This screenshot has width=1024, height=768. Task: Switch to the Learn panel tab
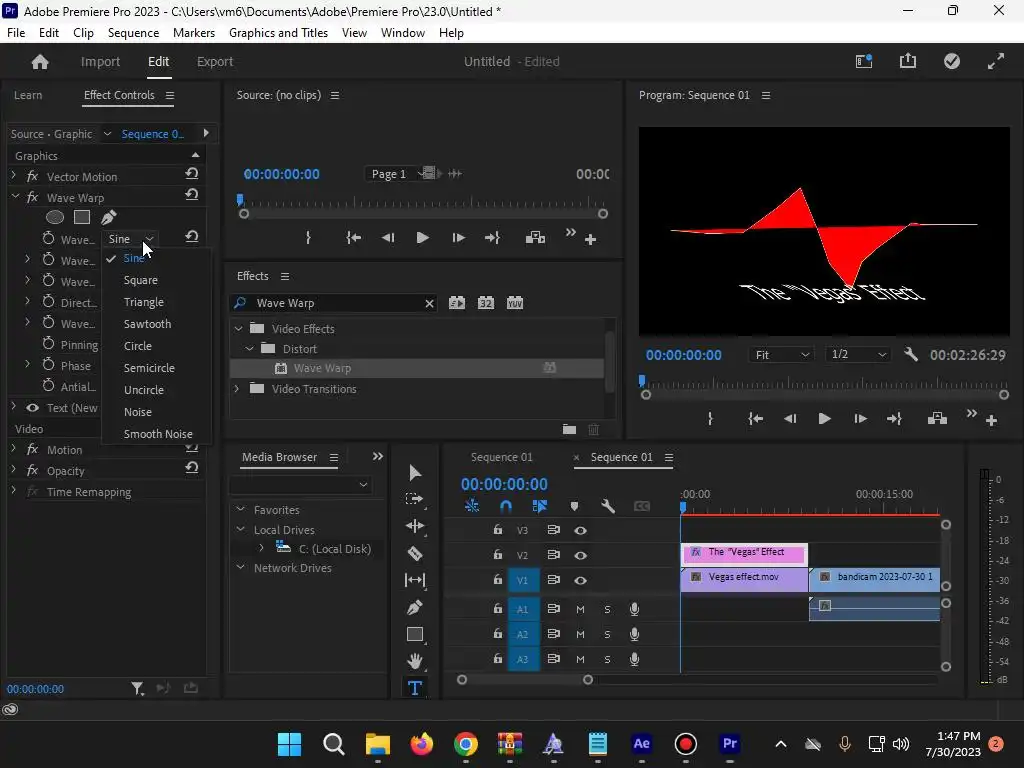pos(28,95)
